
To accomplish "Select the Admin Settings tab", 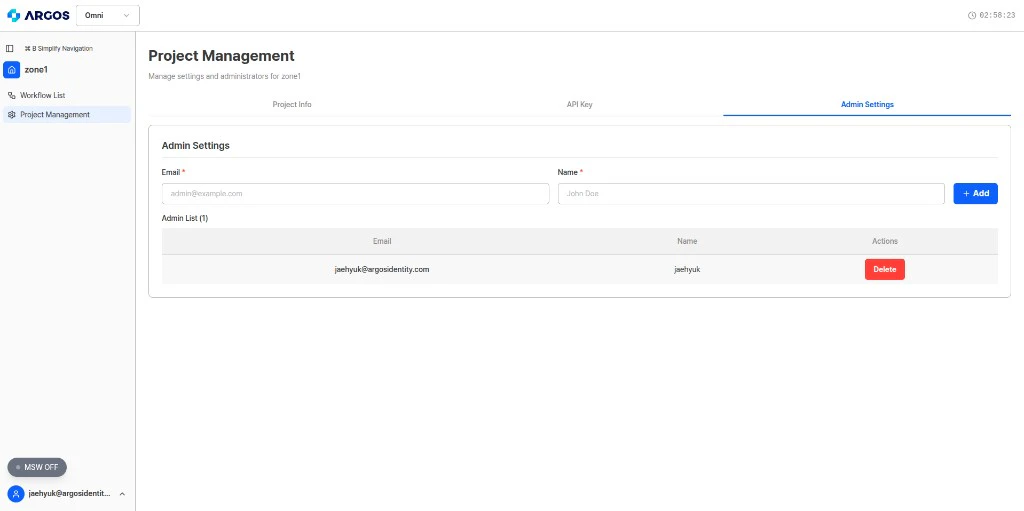I will pos(867,105).
